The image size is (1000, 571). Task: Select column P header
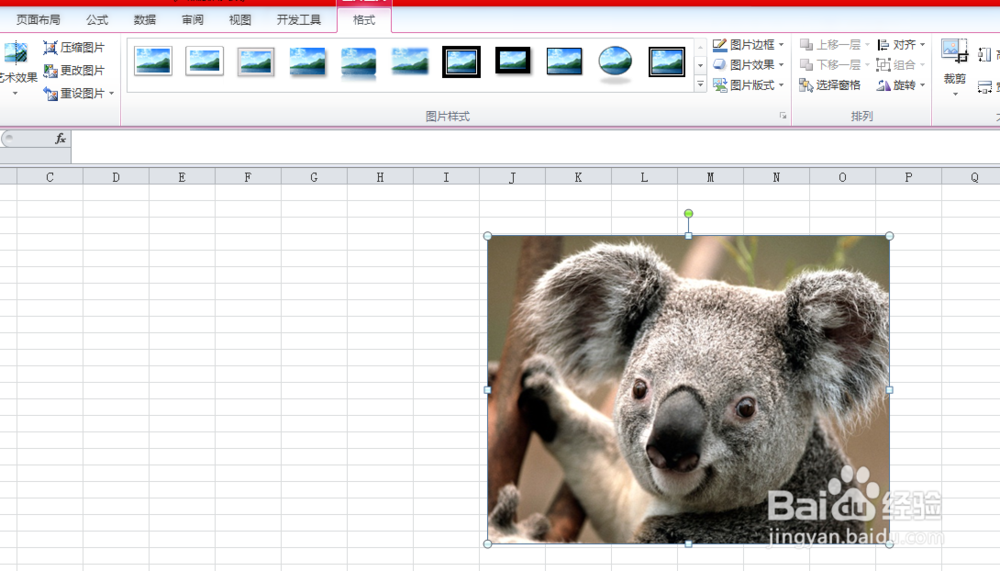click(908, 177)
